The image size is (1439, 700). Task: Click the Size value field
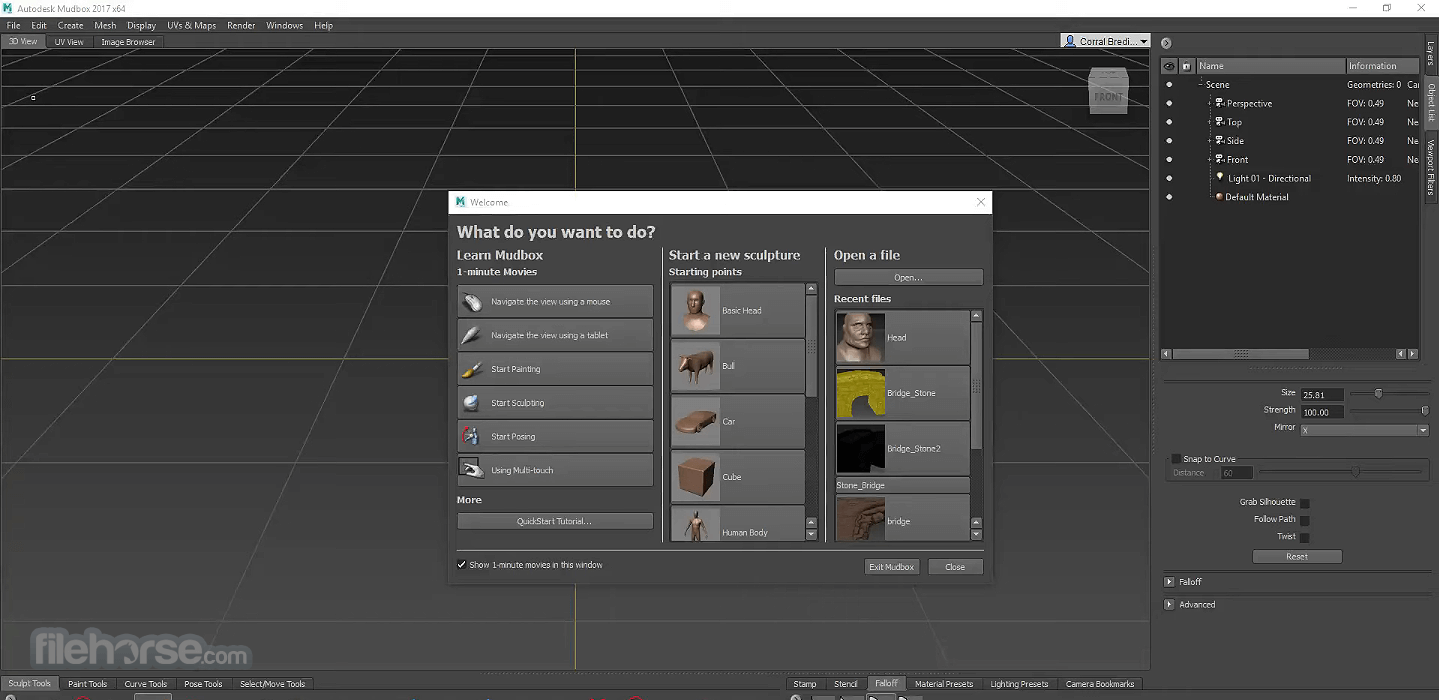[1322, 394]
